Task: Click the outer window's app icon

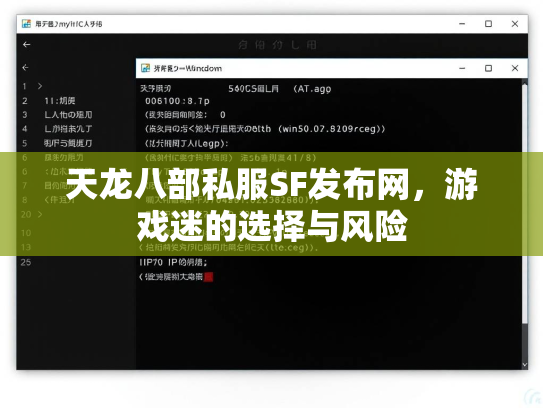Action: point(26,24)
